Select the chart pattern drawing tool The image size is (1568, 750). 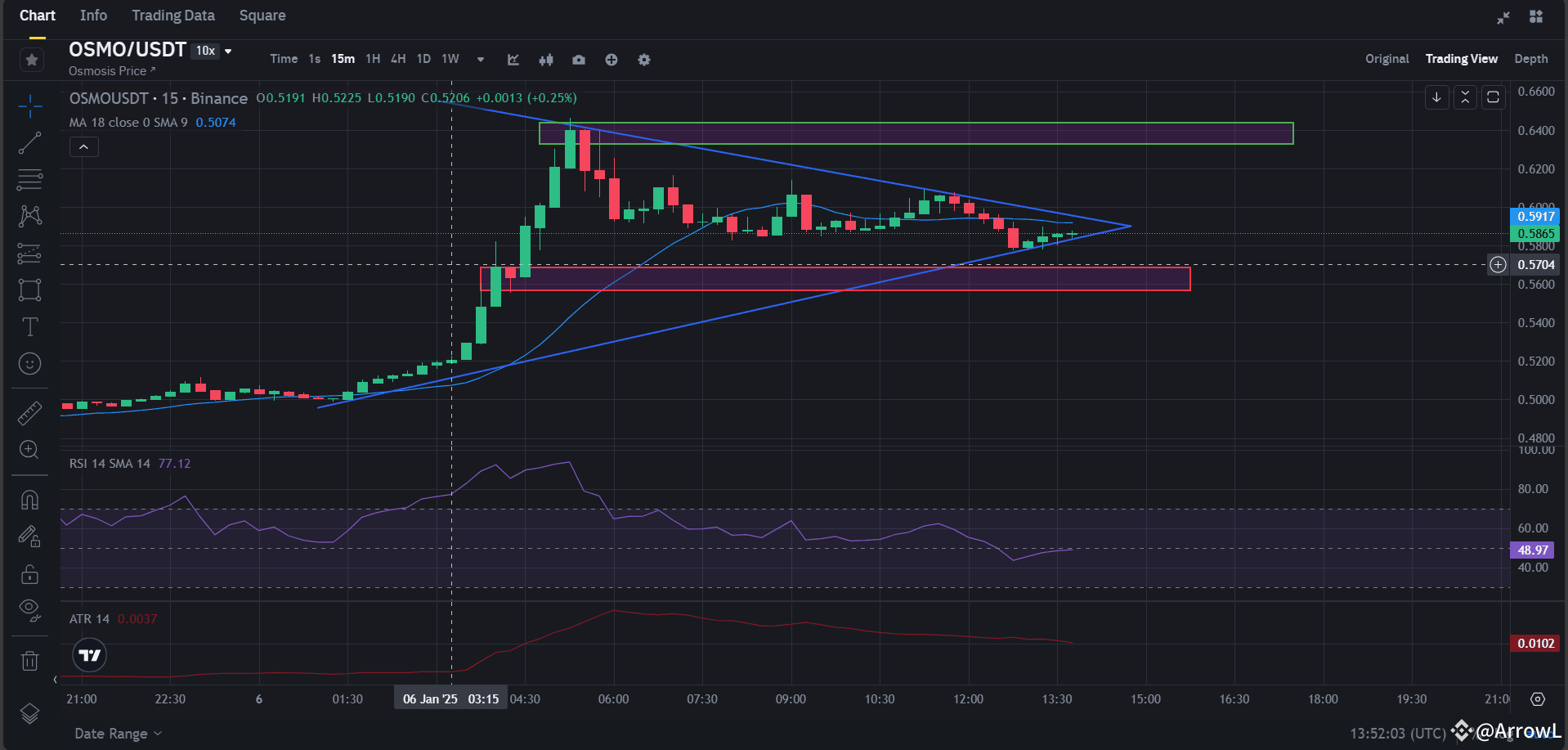(x=30, y=216)
